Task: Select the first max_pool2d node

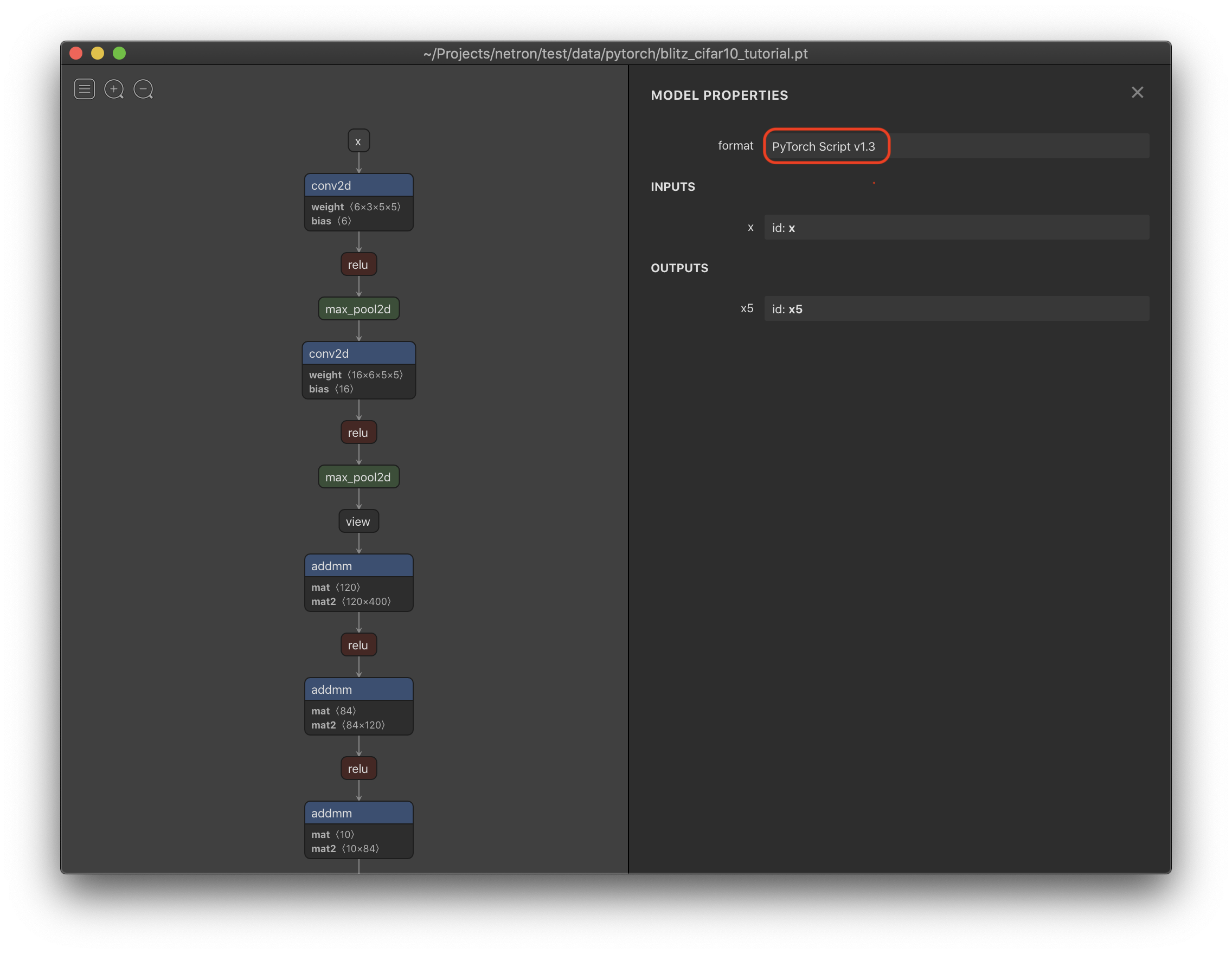Action: coord(358,309)
